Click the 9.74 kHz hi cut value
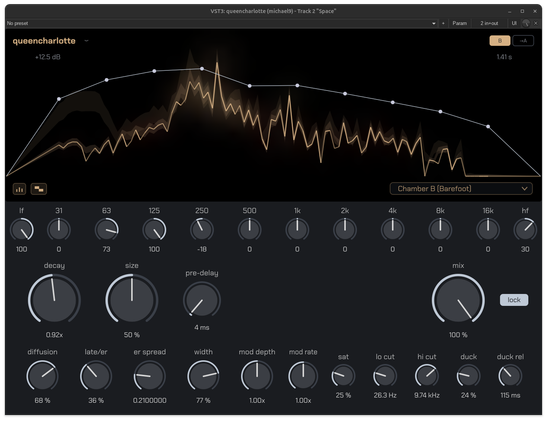The height and width of the screenshot is (421, 547). click(x=427, y=395)
